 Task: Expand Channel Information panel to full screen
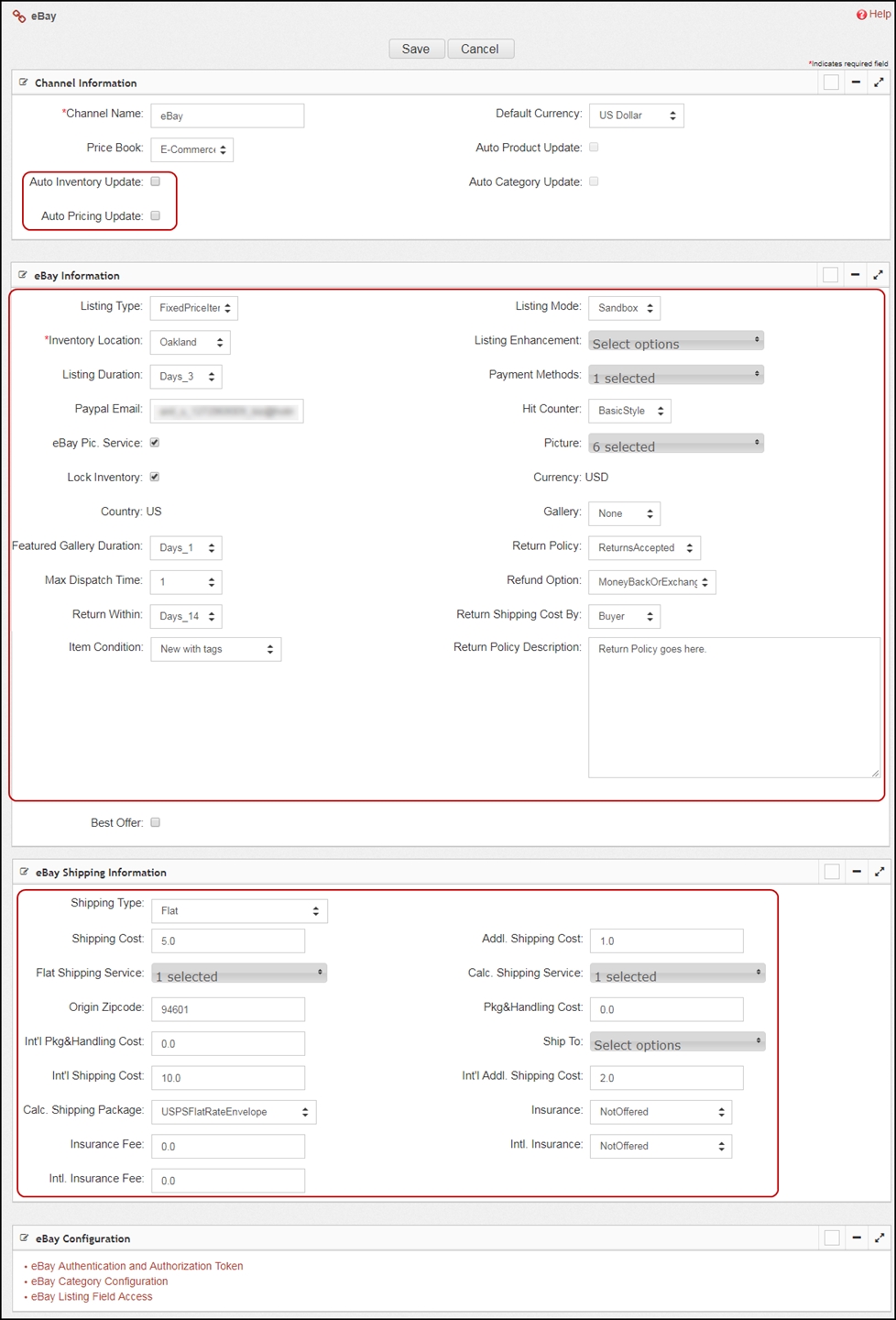click(879, 82)
